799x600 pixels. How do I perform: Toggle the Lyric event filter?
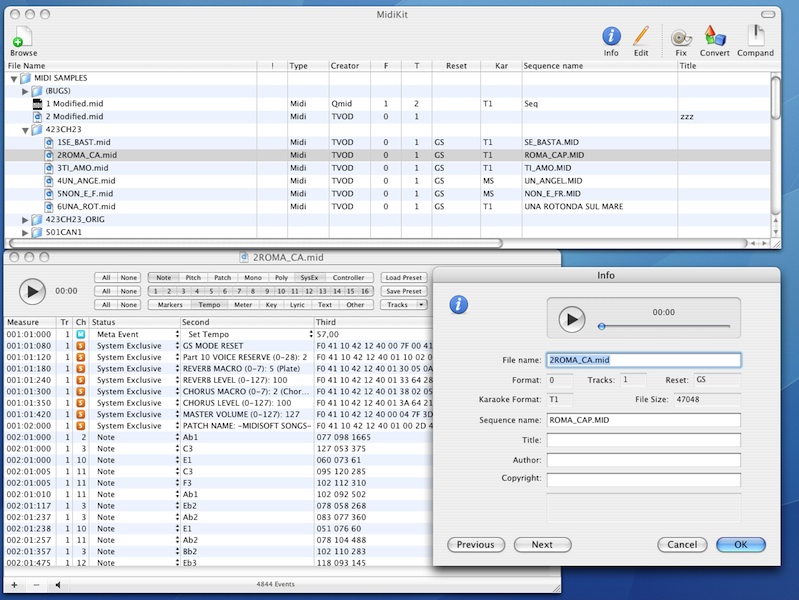coord(297,305)
